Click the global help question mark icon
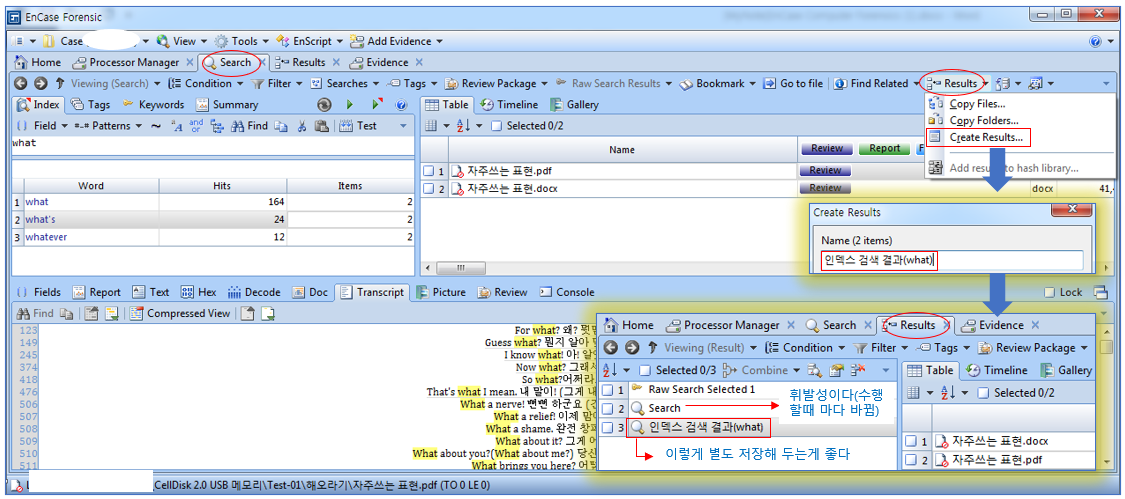Image resolution: width=1125 pixels, height=499 pixels. pos(1096,42)
